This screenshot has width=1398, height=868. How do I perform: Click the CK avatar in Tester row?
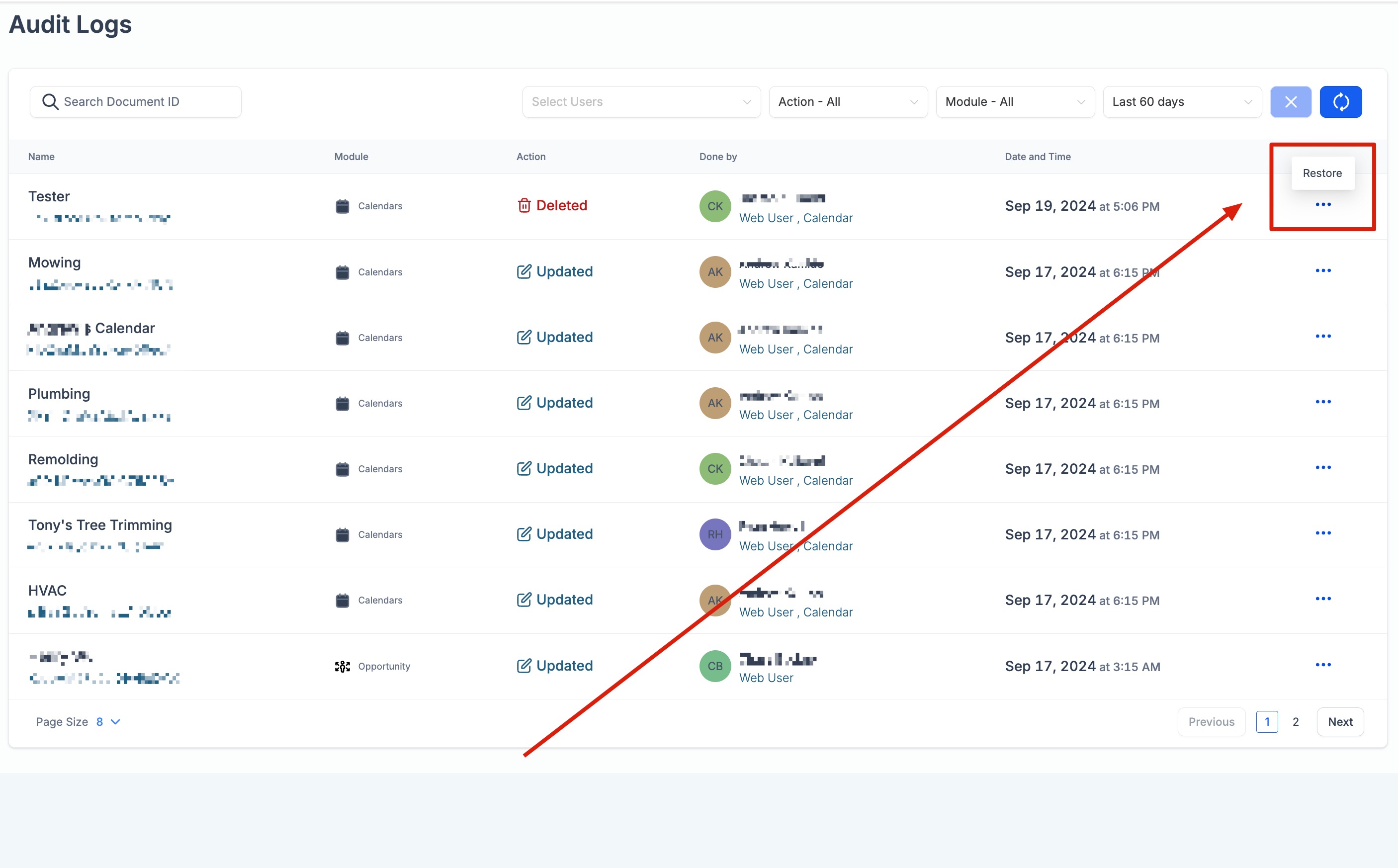pyautogui.click(x=715, y=206)
